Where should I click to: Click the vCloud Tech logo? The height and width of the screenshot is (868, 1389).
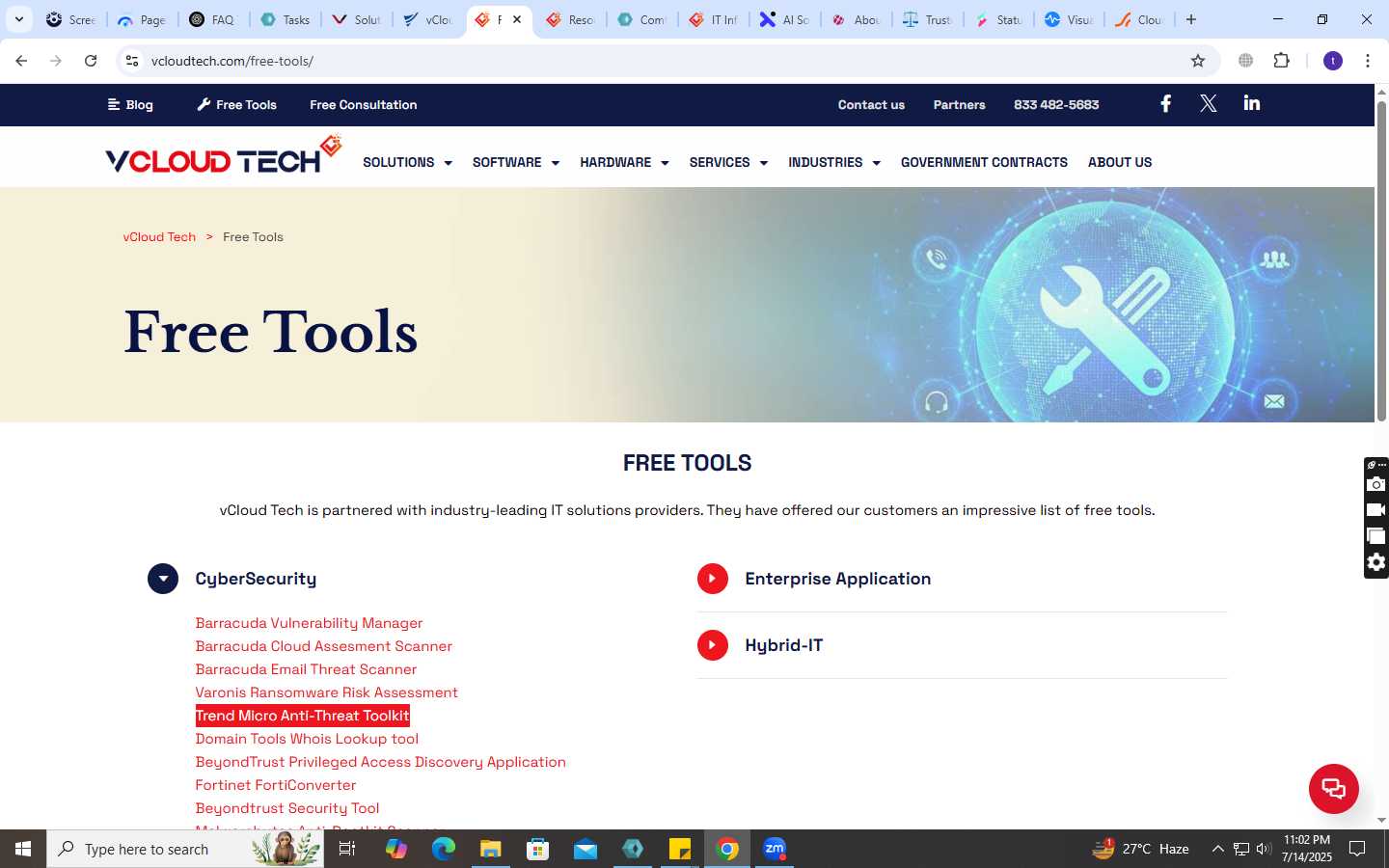click(x=224, y=155)
